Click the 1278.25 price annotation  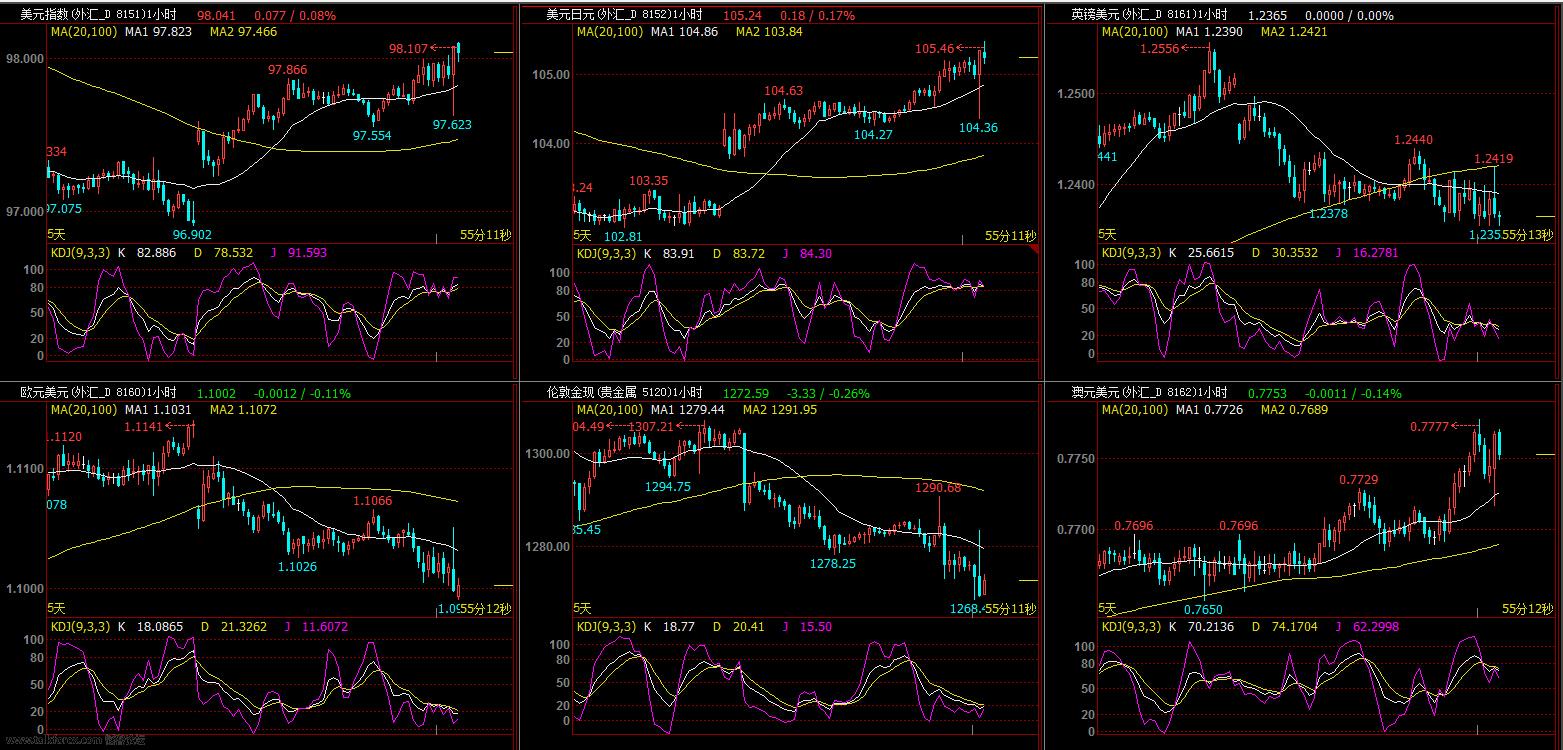point(832,564)
